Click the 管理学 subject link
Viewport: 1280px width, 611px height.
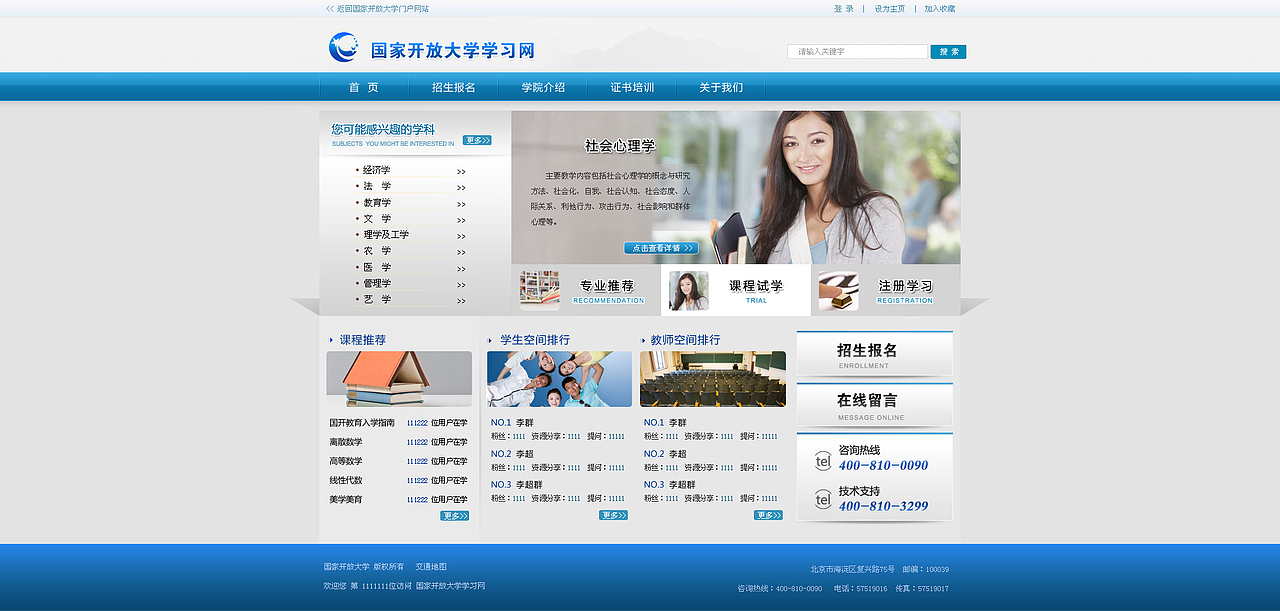pyautogui.click(x=377, y=284)
